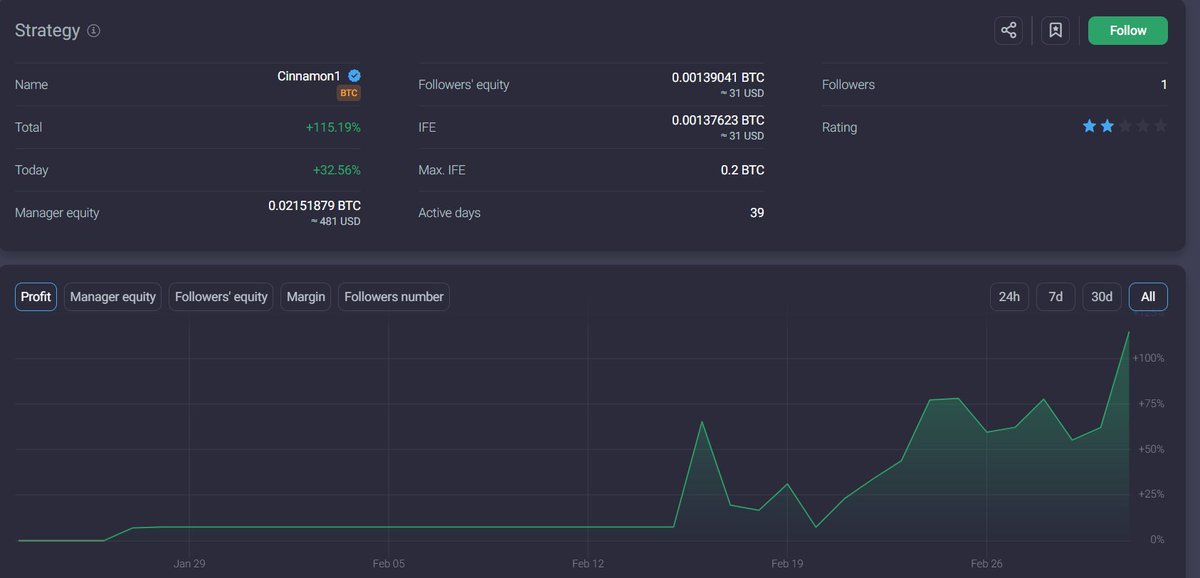
Task: Click the Rating label
Action: pos(839,128)
